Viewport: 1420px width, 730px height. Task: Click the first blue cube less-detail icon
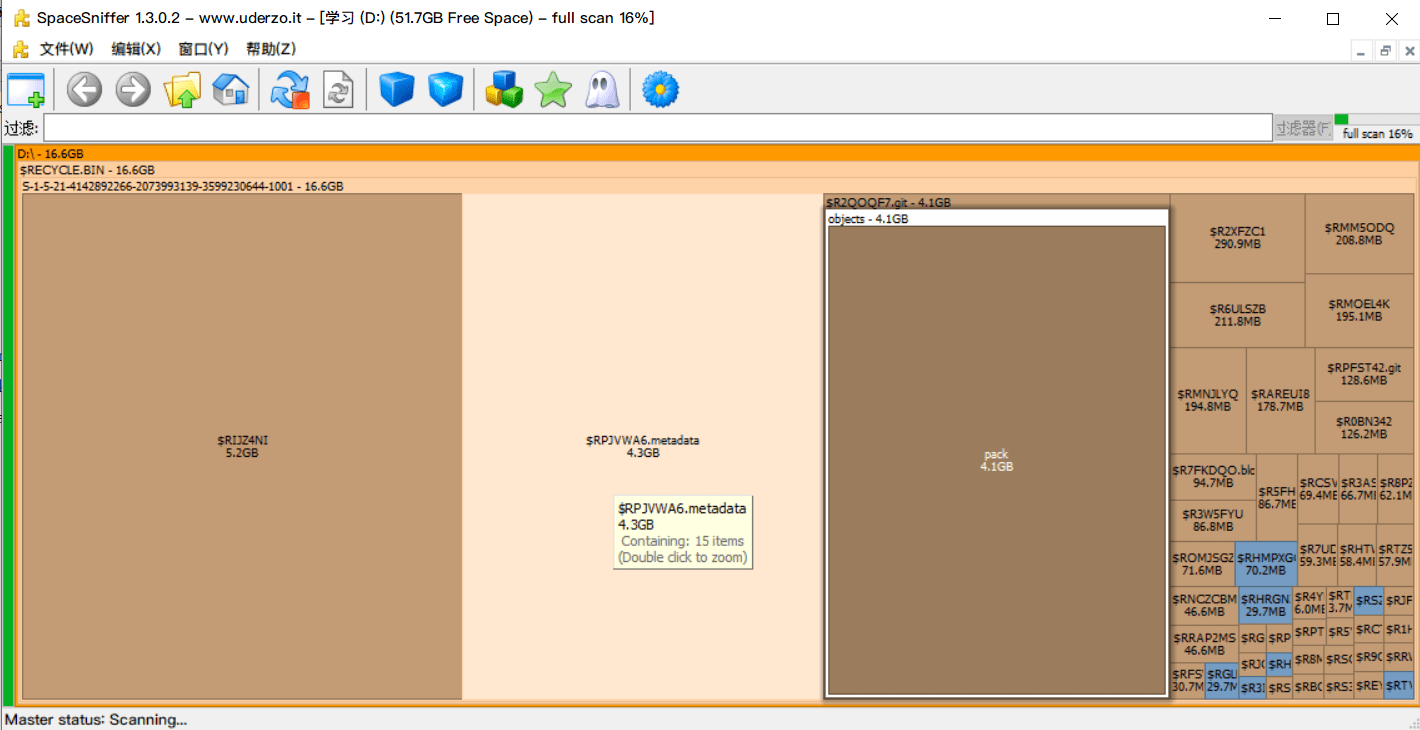(397, 91)
